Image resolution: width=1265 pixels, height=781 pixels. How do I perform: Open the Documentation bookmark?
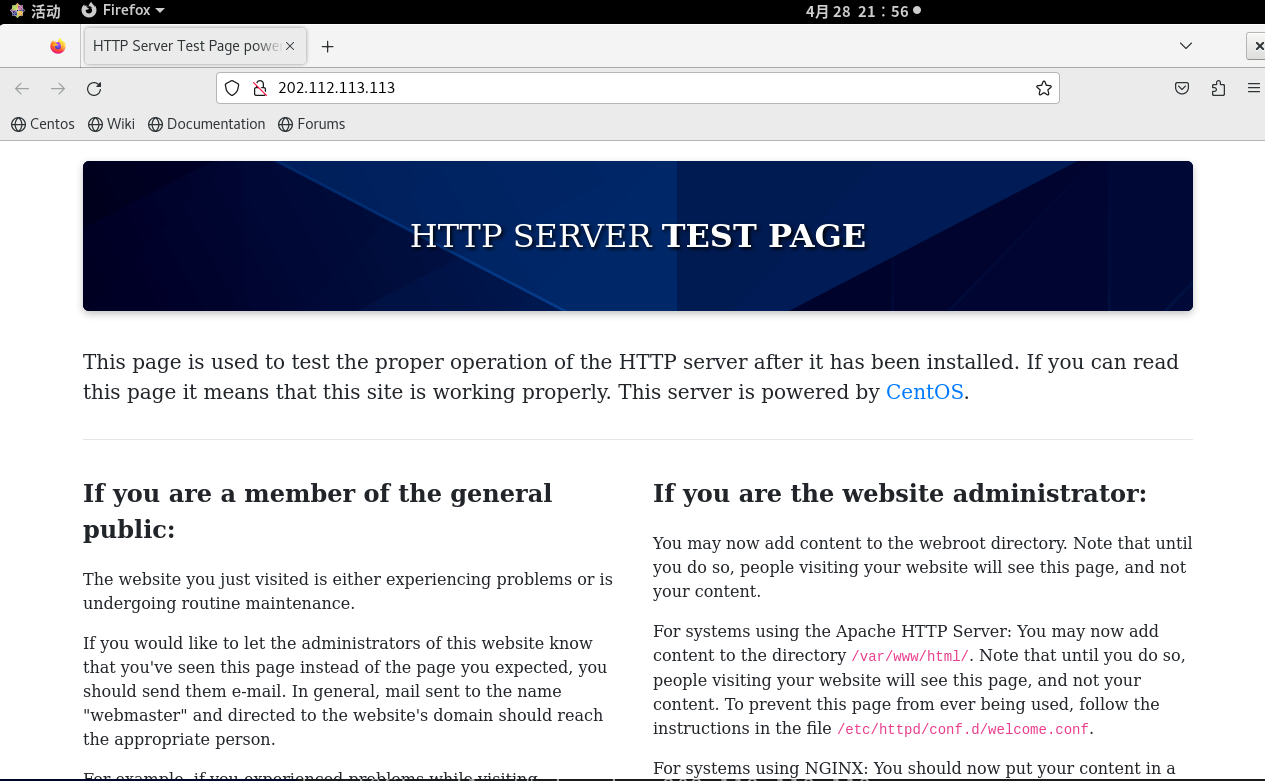tap(206, 124)
